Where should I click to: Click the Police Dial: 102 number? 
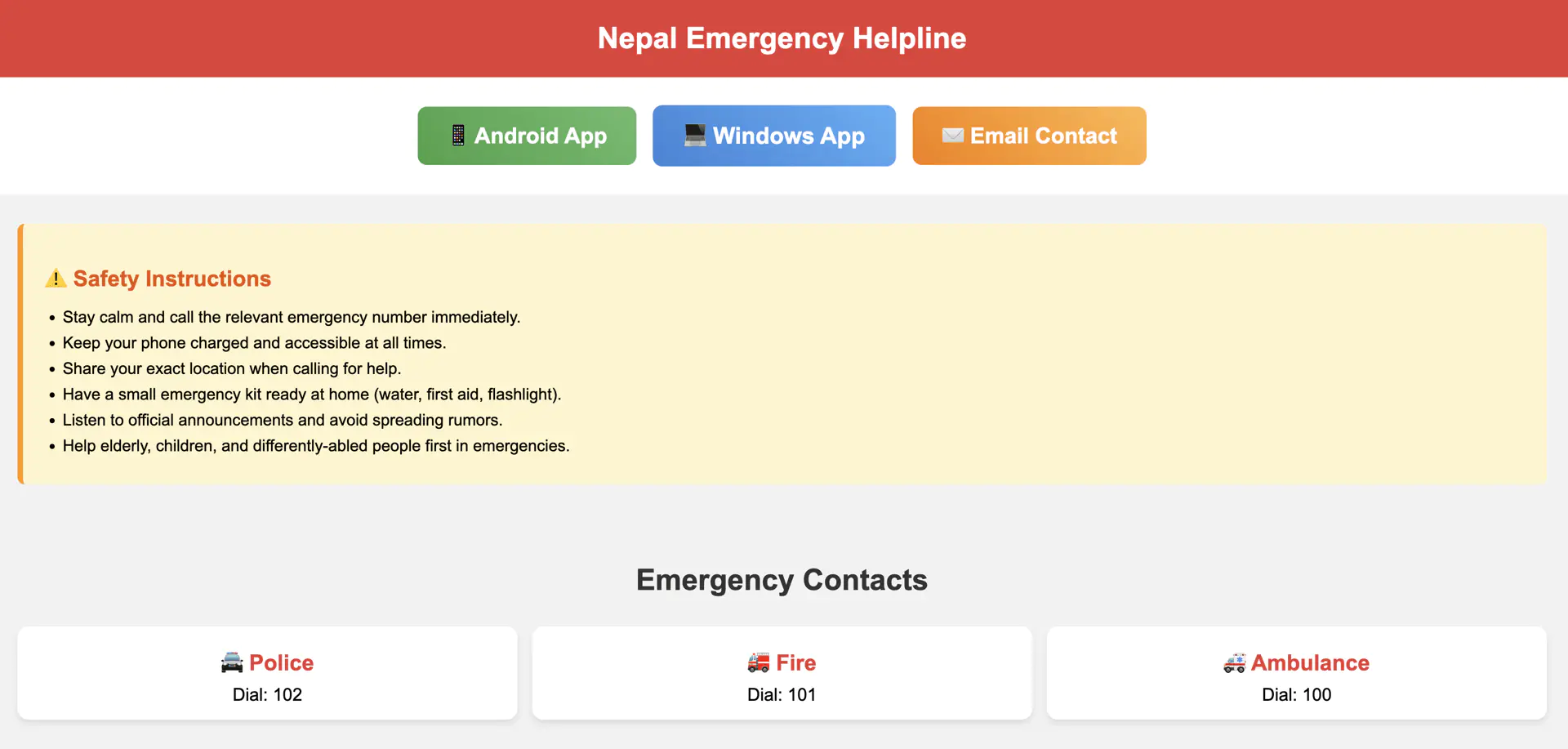coord(267,695)
